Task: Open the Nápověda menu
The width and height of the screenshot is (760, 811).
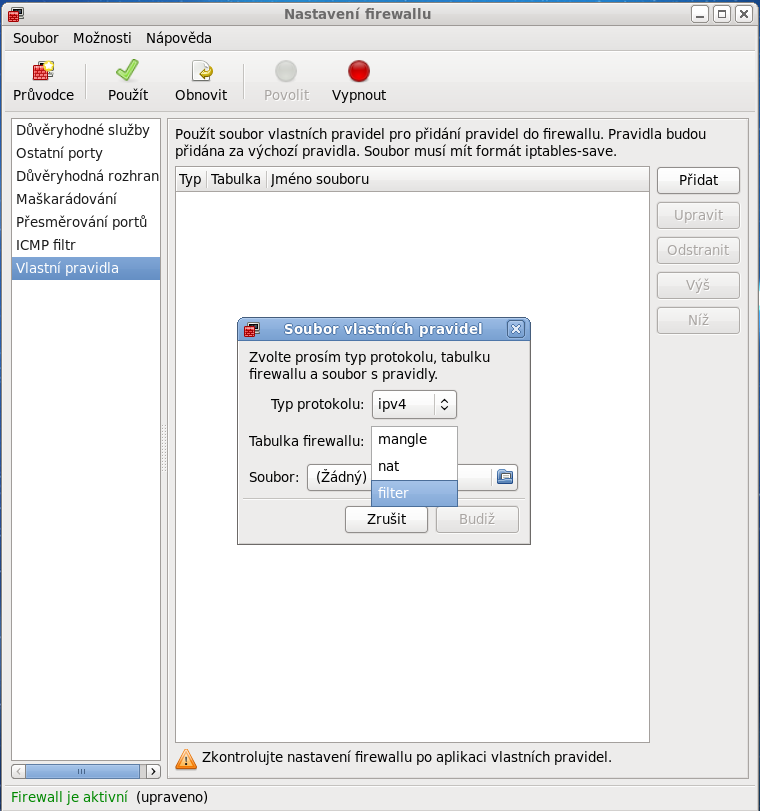Action: [x=178, y=38]
